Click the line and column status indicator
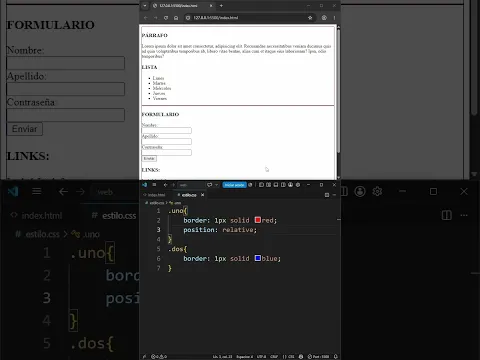Screen dimensions: 480x360 coord(222,357)
